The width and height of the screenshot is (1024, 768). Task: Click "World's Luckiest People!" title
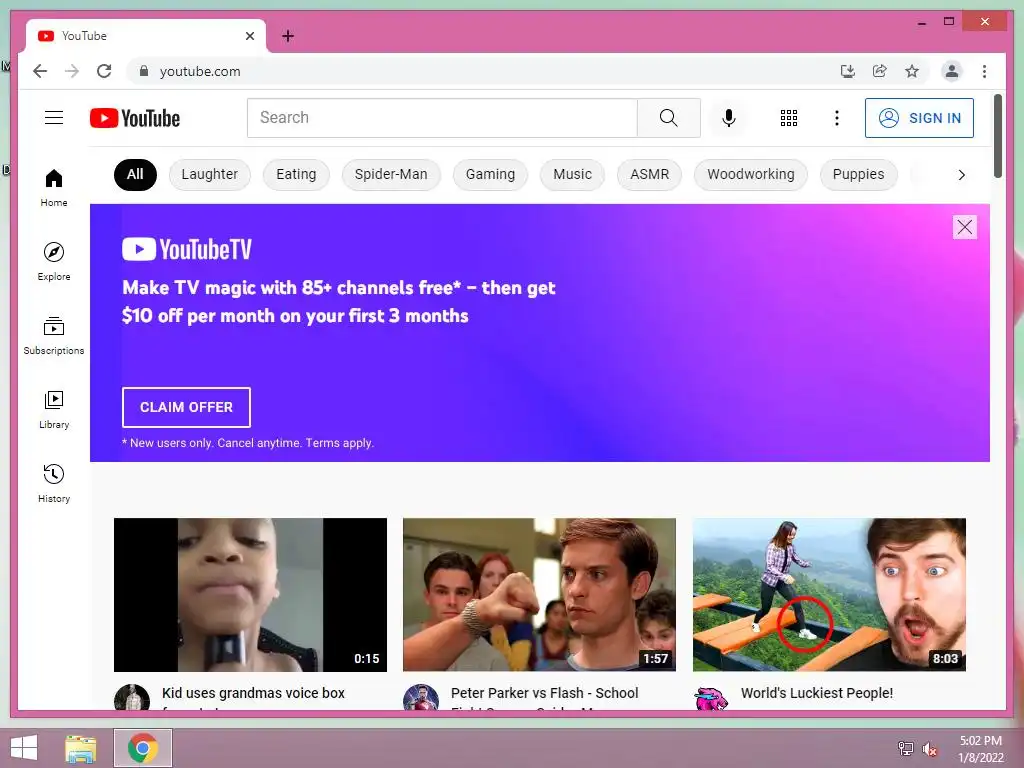pos(817,693)
